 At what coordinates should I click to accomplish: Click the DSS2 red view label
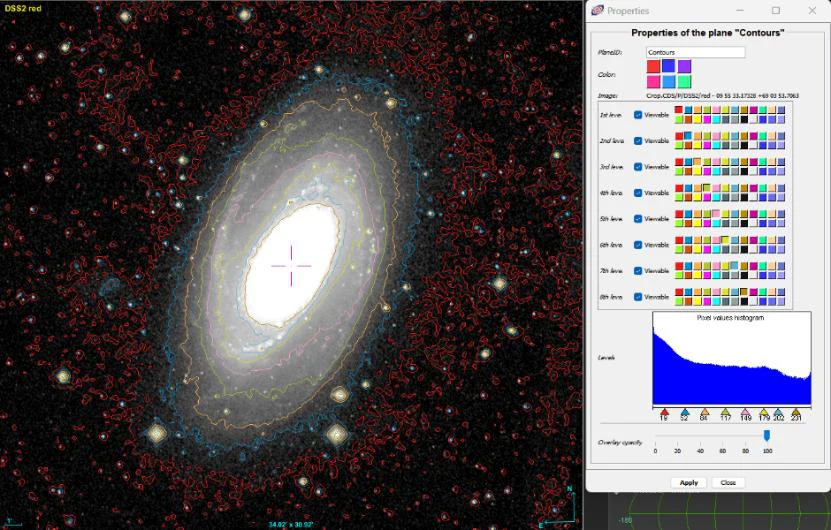[x=23, y=8]
